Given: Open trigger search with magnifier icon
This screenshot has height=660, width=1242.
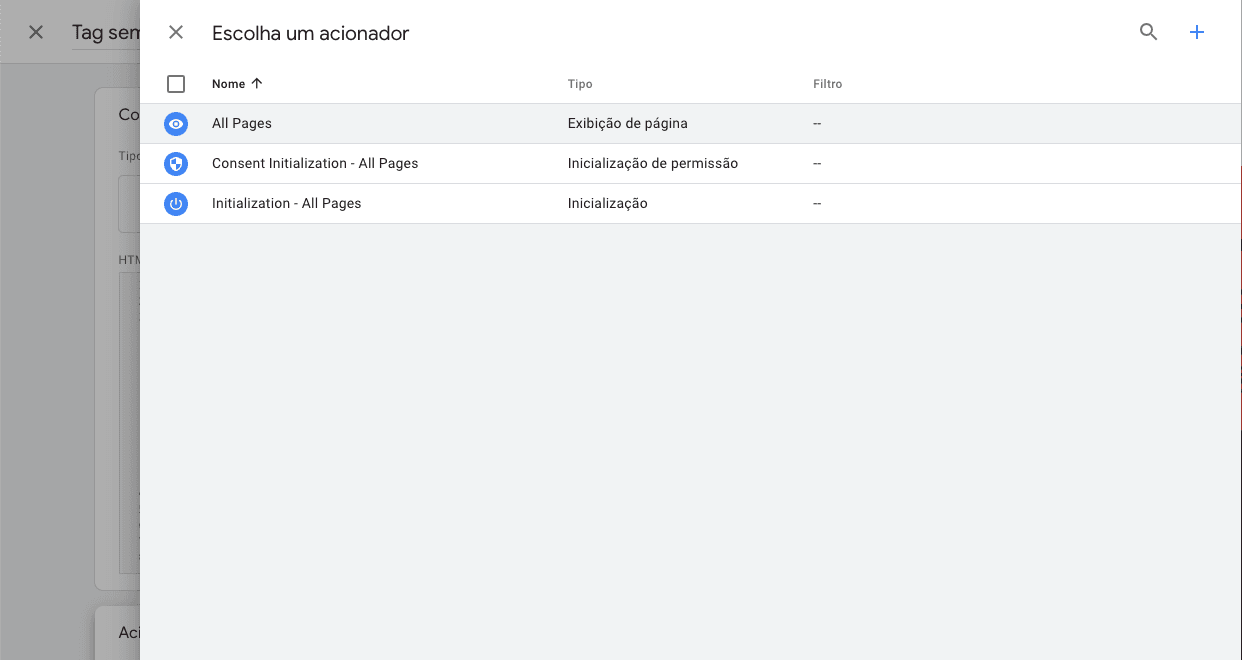Looking at the screenshot, I should [1148, 32].
